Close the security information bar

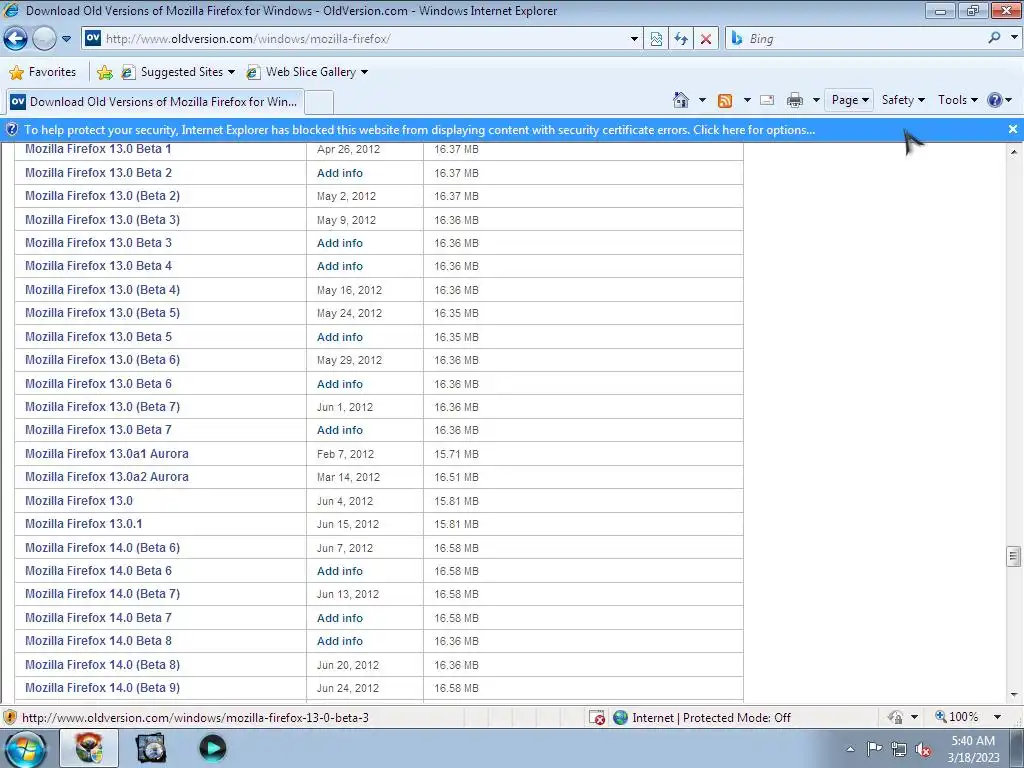pos(1013,129)
